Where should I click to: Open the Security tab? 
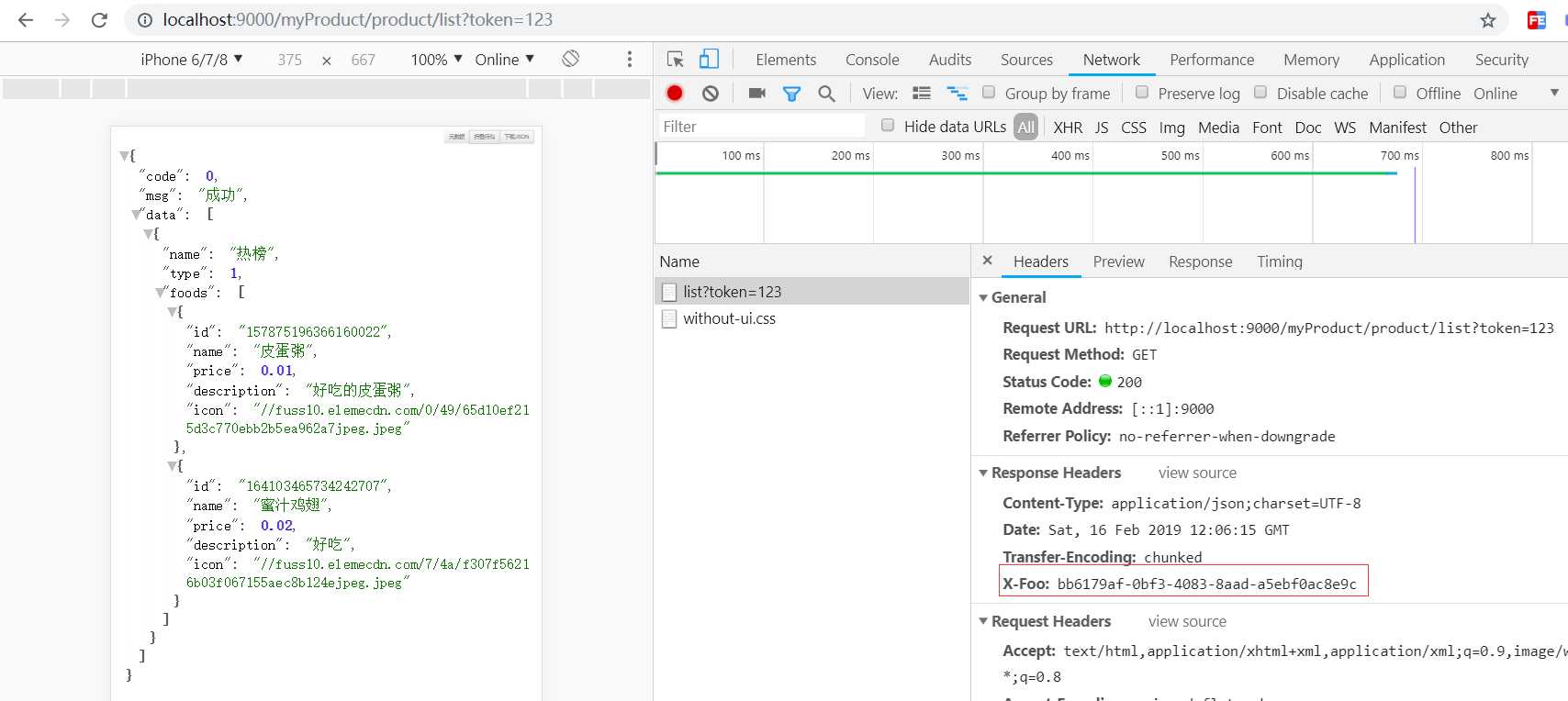tap(1502, 60)
